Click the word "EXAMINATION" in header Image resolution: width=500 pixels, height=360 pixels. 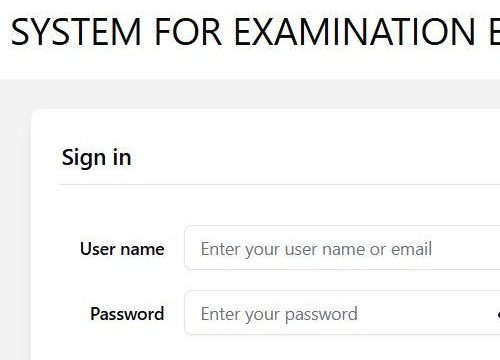[355, 32]
